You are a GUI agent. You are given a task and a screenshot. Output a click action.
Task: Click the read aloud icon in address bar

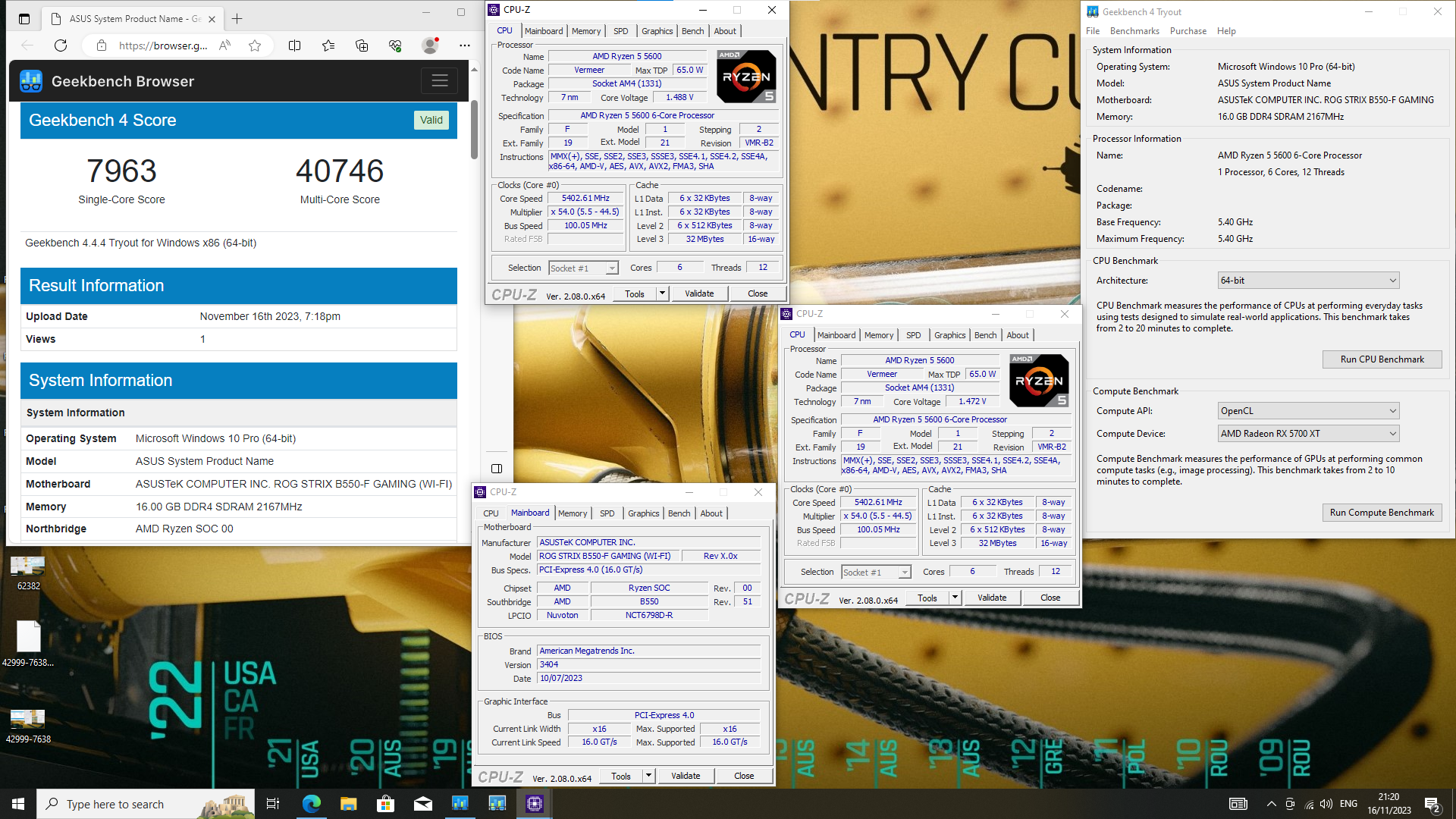click(x=224, y=45)
